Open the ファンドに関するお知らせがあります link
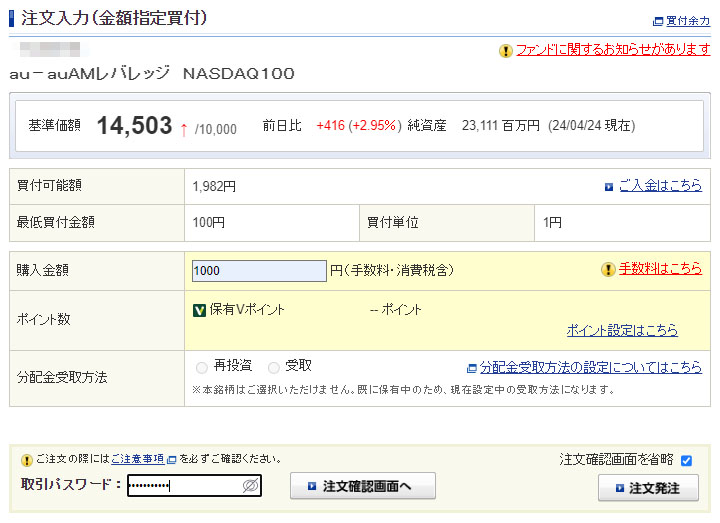This screenshot has width=720, height=523. point(612,50)
